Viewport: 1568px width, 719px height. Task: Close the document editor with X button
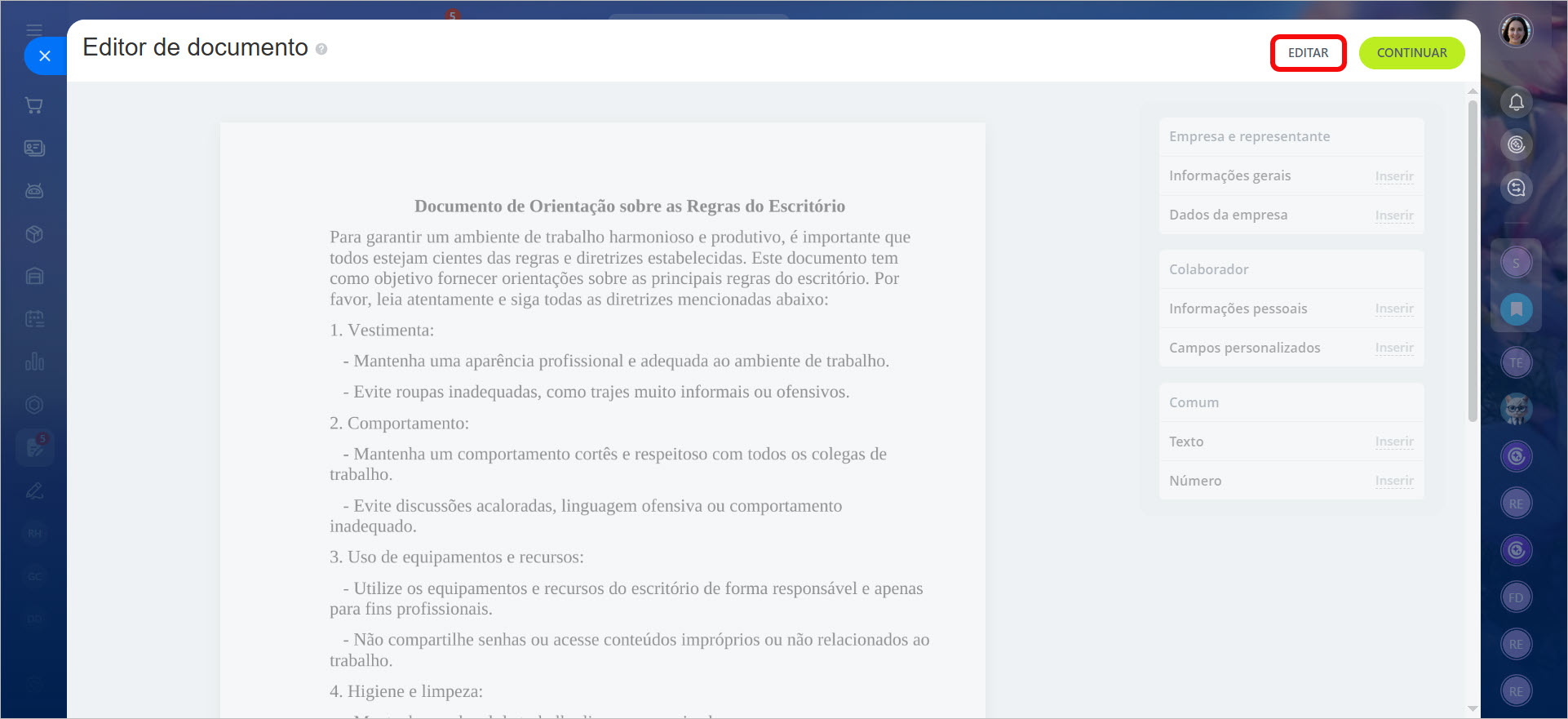pyautogui.click(x=45, y=55)
